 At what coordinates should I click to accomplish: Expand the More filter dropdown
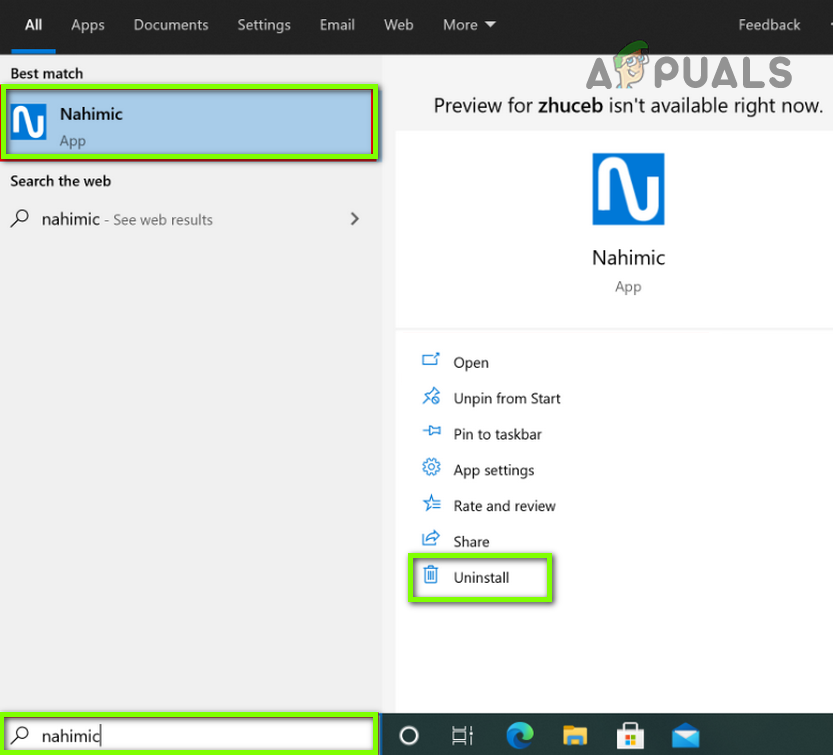pyautogui.click(x=469, y=25)
